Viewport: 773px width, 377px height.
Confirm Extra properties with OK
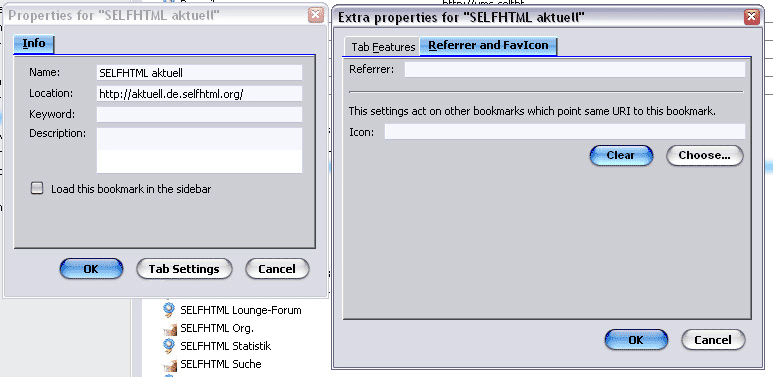tap(636, 340)
